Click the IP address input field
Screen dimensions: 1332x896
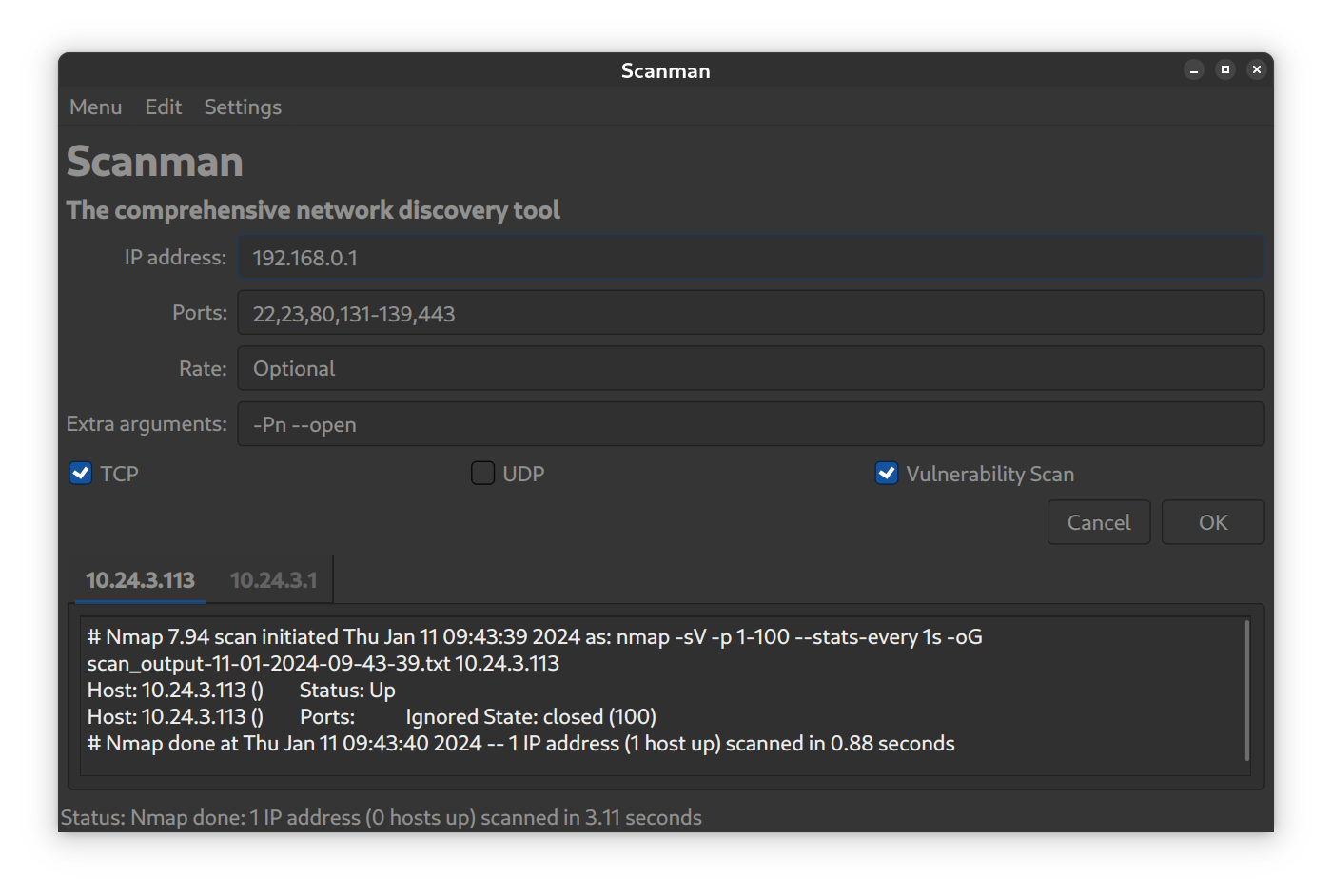point(751,258)
